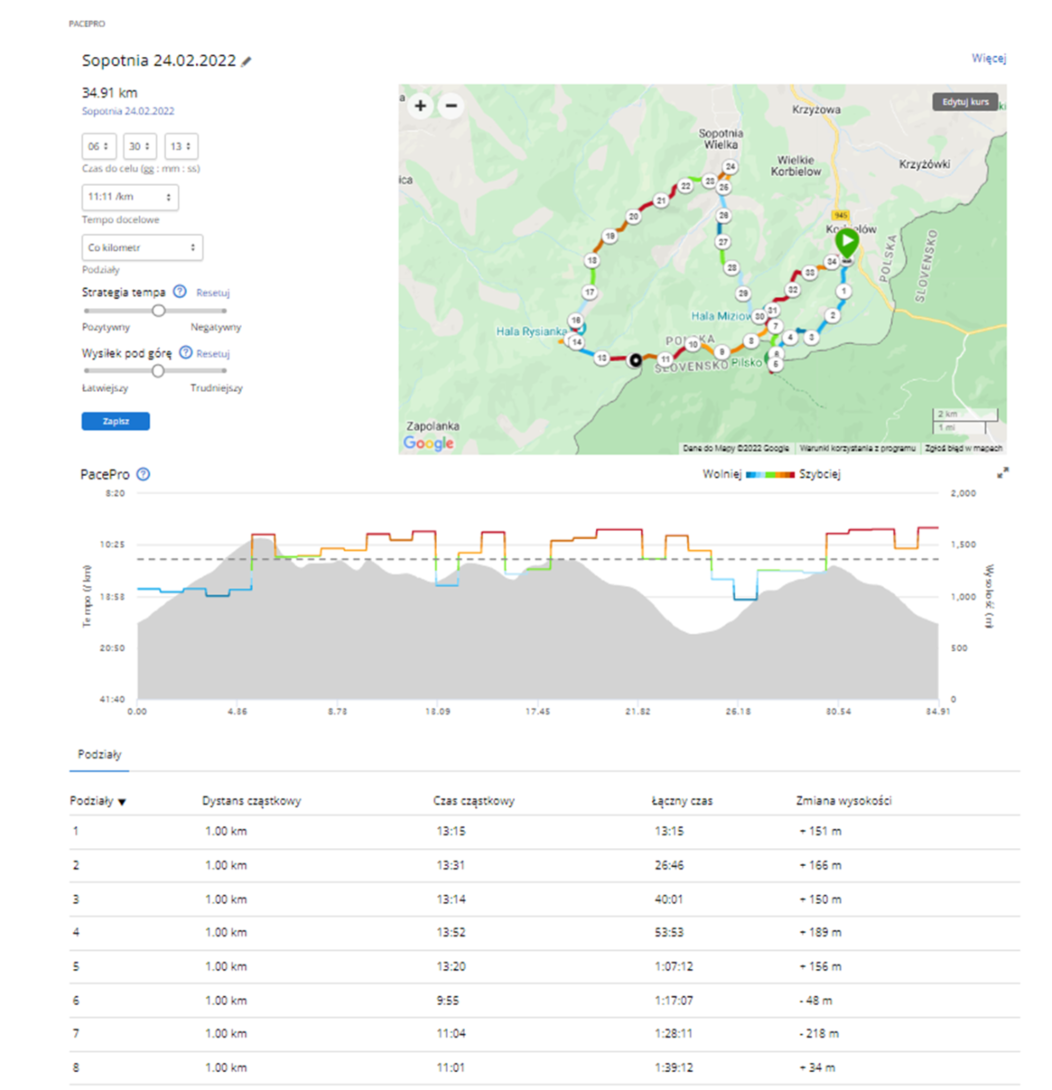Click split marker 1 on the map
This screenshot has width=1052, height=1090.
pyautogui.click(x=843, y=291)
